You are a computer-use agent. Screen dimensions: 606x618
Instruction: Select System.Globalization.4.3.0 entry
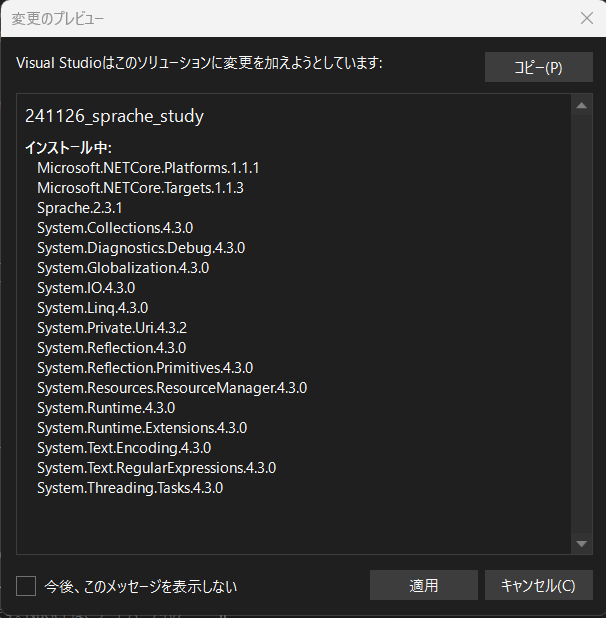[123, 268]
